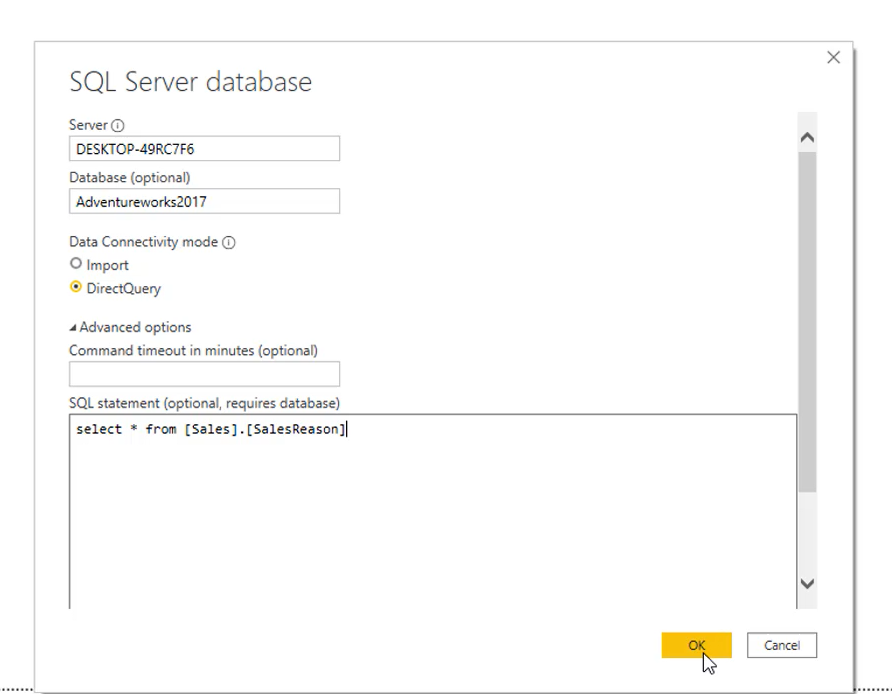This screenshot has width=892, height=694.
Task: Select the DirectQuery radio button
Action: (x=76, y=287)
